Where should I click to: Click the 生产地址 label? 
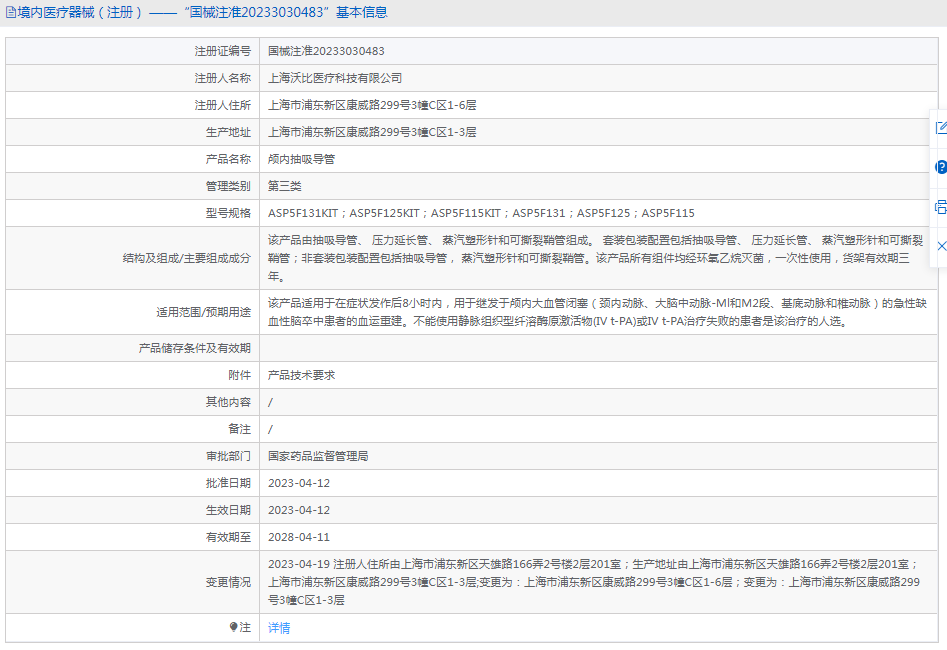pyautogui.click(x=228, y=132)
